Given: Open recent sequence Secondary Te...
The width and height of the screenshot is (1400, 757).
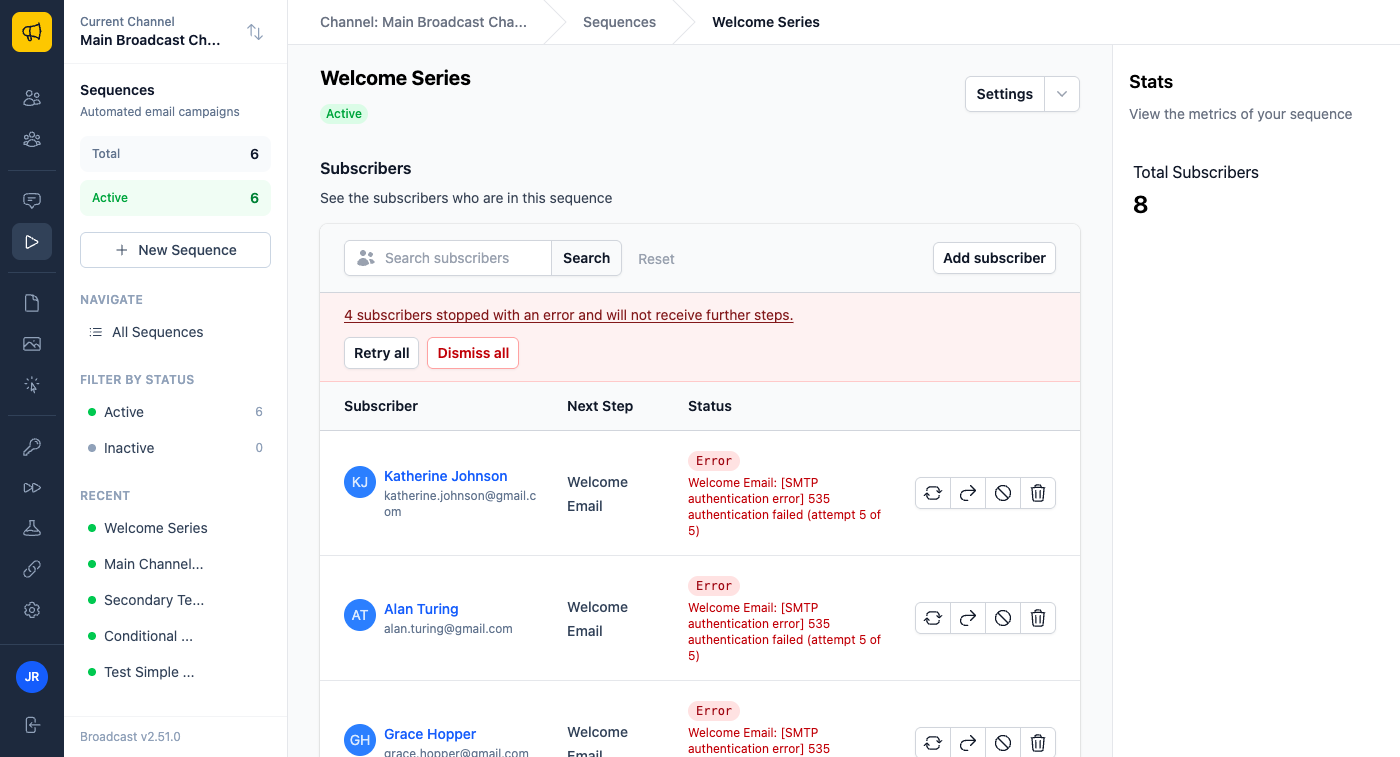Looking at the screenshot, I should (x=175, y=600).
